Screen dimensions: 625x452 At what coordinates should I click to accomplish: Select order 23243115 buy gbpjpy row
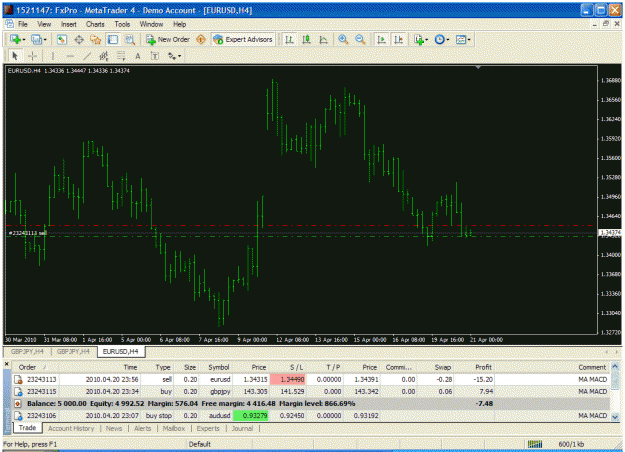point(312,391)
